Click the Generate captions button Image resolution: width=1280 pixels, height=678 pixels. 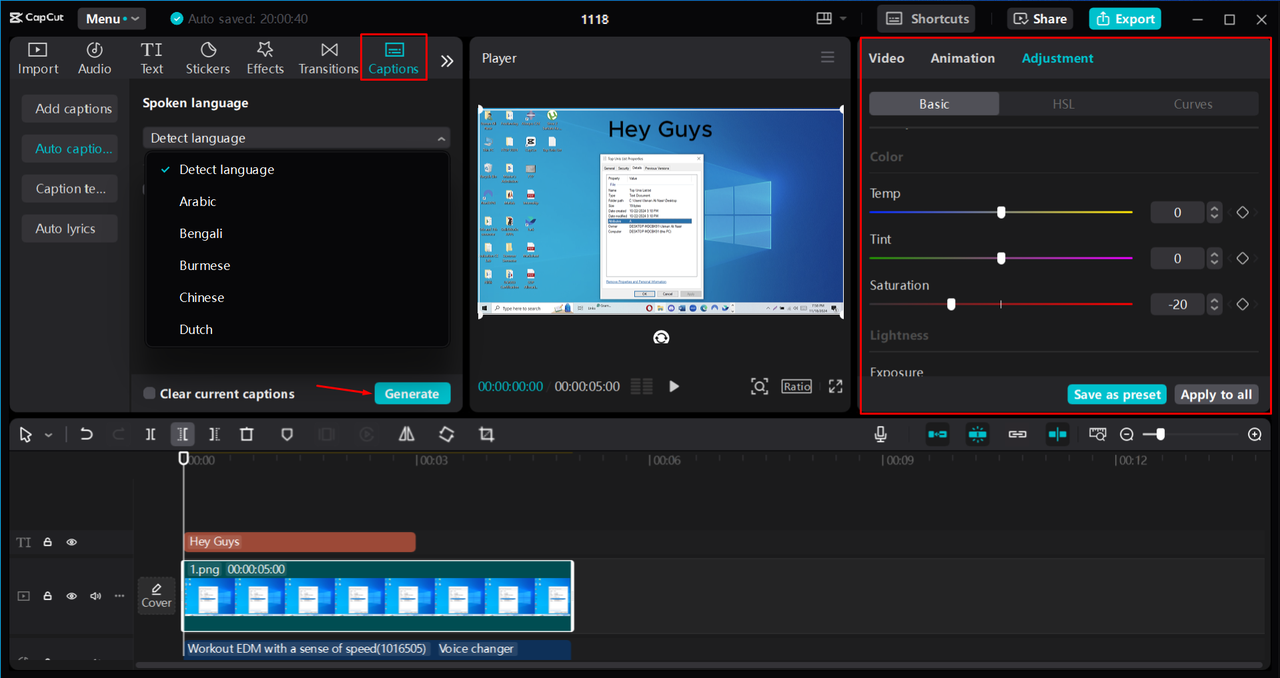coord(412,393)
